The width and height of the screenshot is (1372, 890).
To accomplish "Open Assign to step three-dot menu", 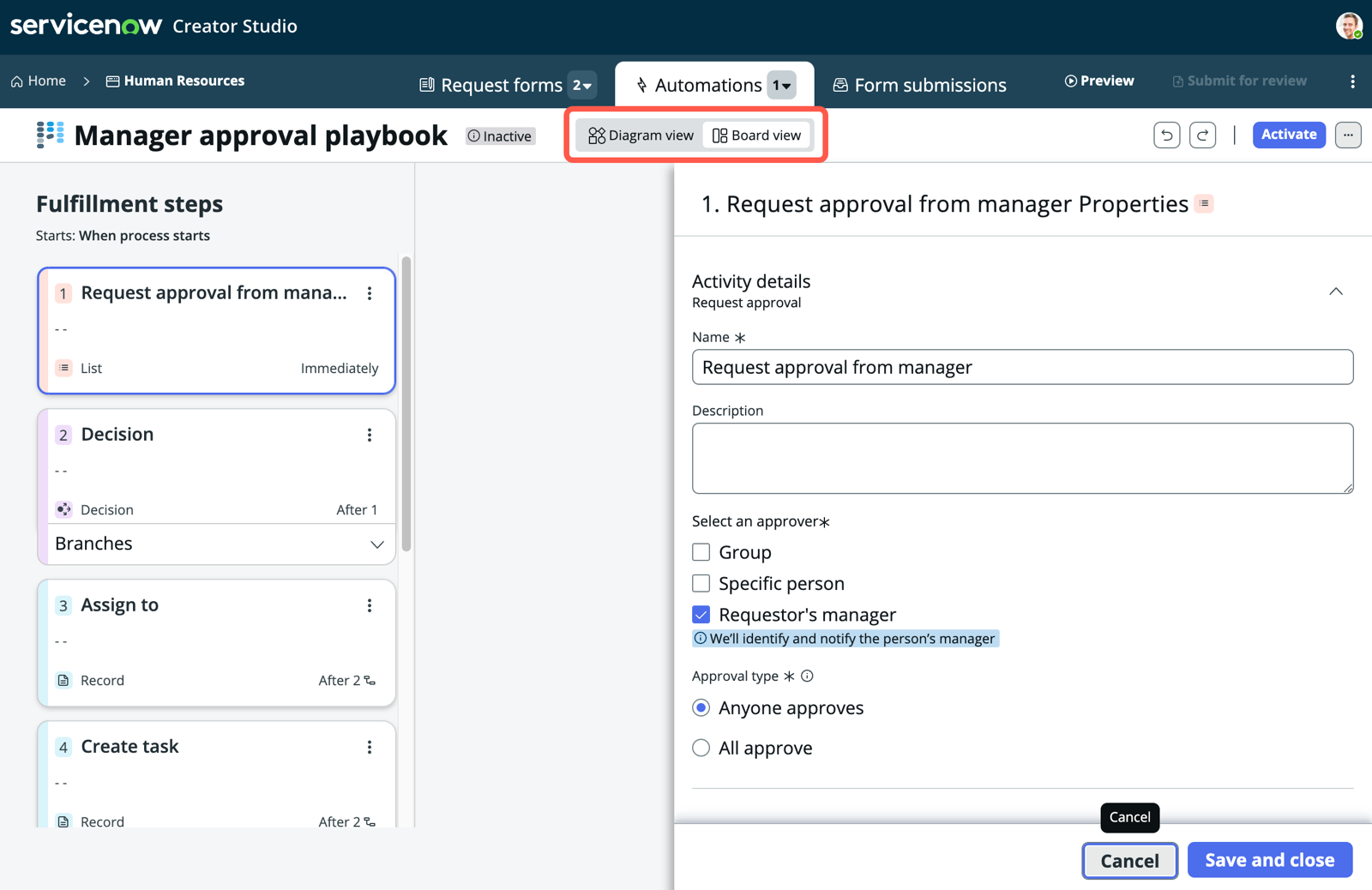I will (x=370, y=605).
